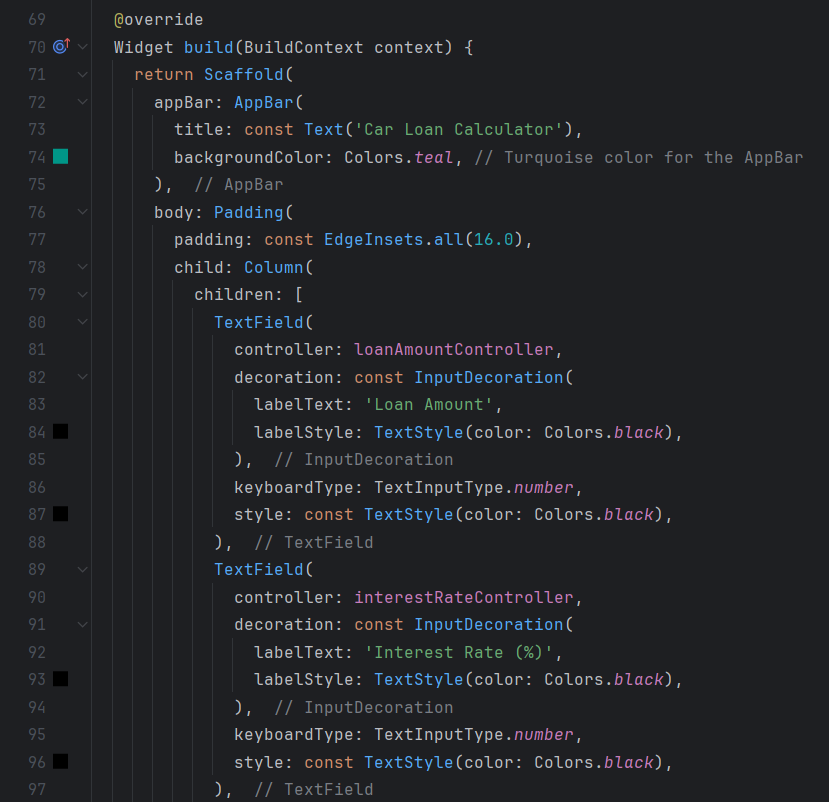Collapse the first TextField on line 80

tap(83, 322)
